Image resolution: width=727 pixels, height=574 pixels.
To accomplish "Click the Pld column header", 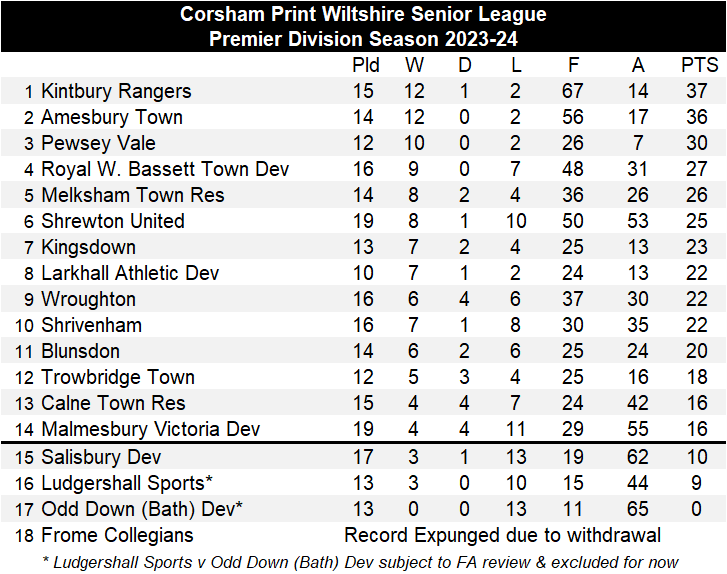I will (x=366, y=65).
